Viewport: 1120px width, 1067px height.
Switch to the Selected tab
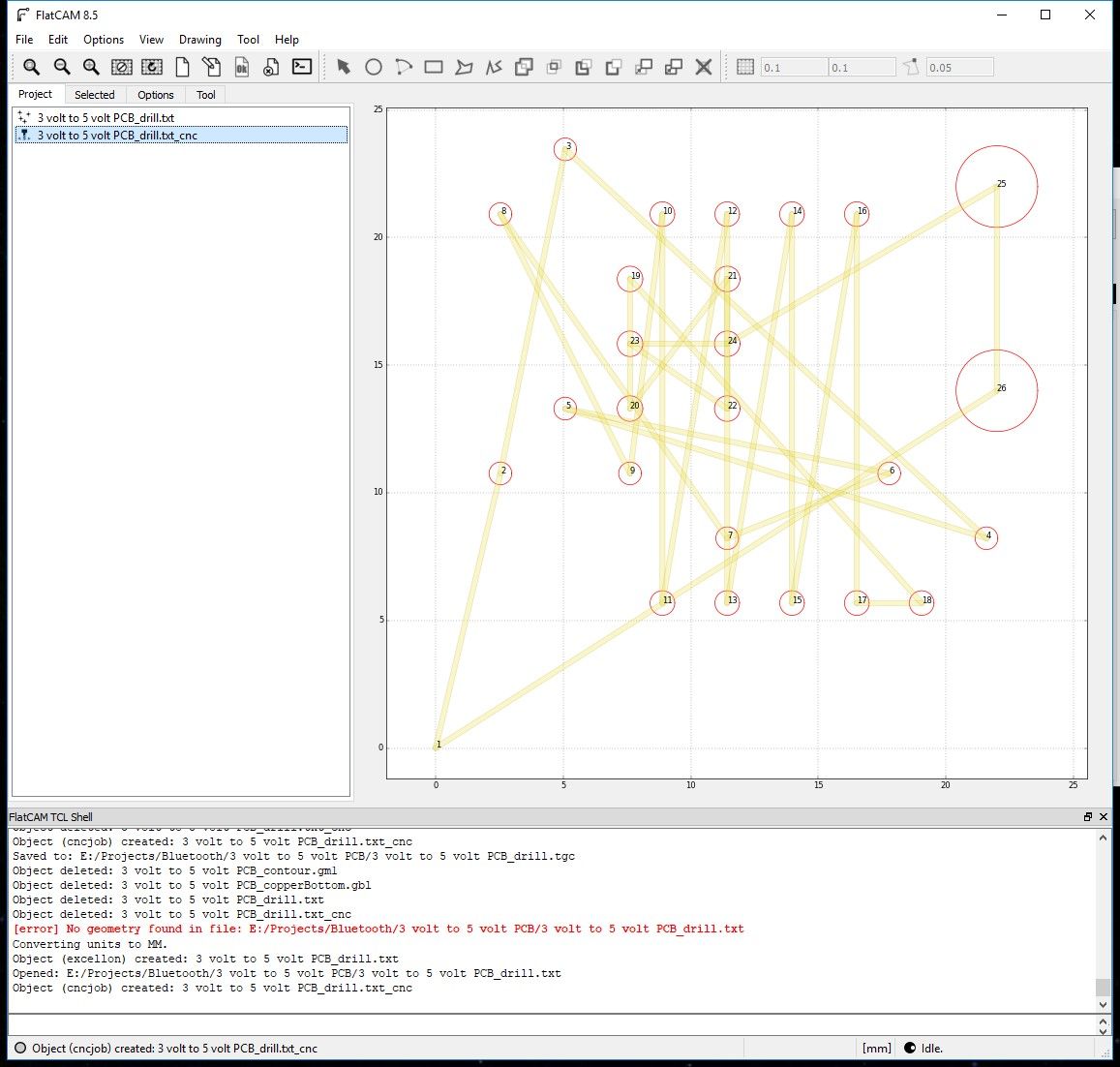coord(95,94)
